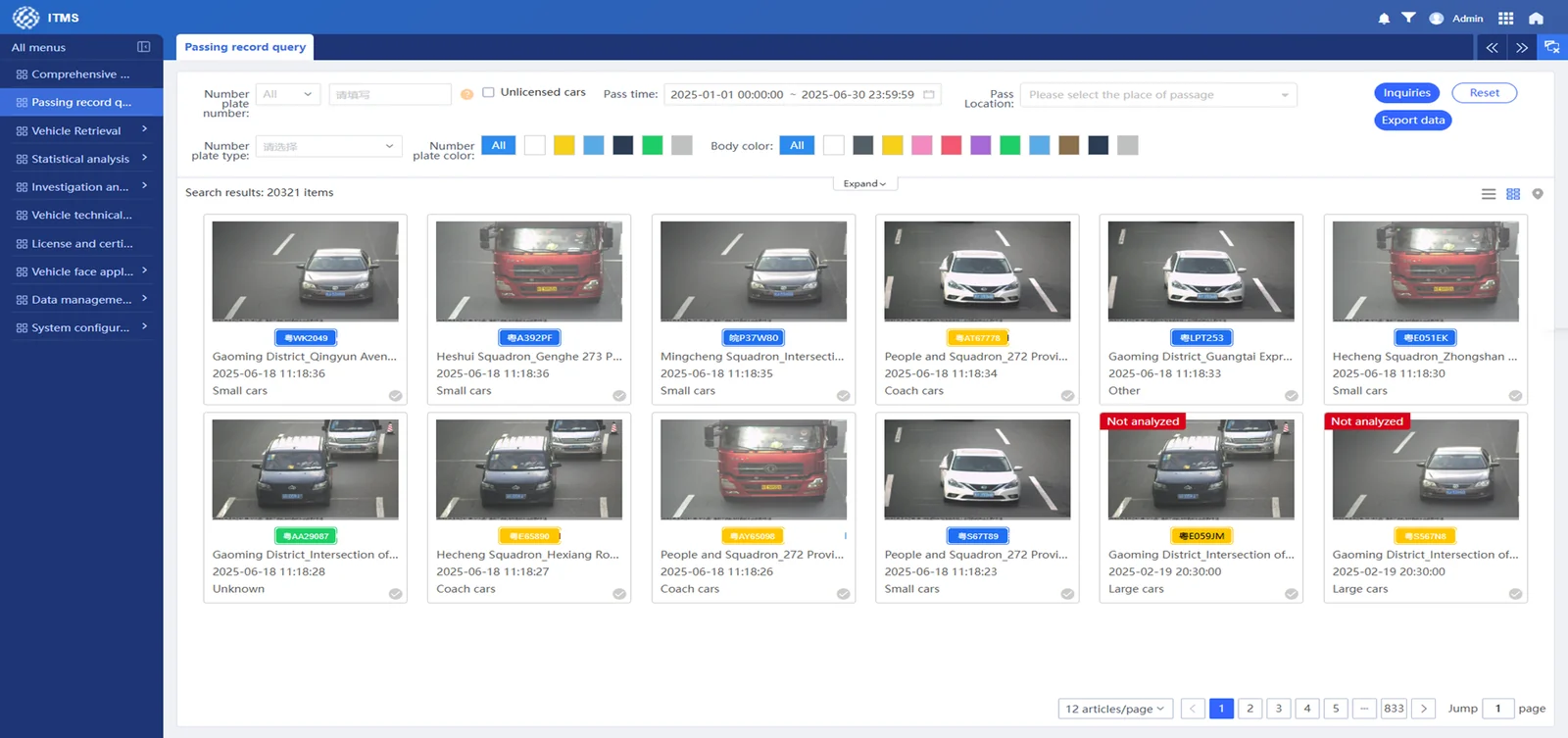Expand the System configur... menu
The image size is (1568, 738).
(81, 328)
